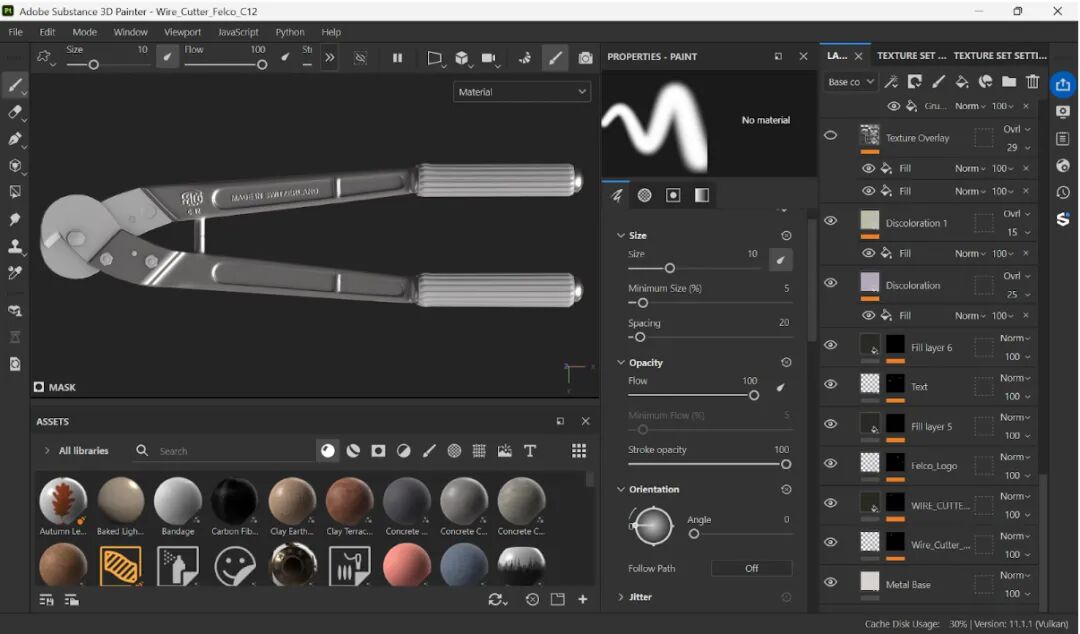The width and height of the screenshot is (1080, 634).
Task: Hide the Metal Base layer
Action: 831,582
